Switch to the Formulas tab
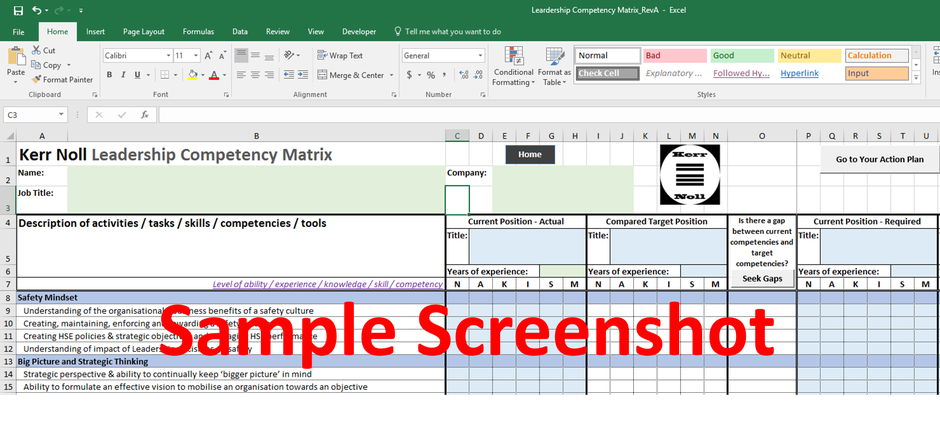Image resolution: width=940 pixels, height=423 pixels. click(x=198, y=32)
